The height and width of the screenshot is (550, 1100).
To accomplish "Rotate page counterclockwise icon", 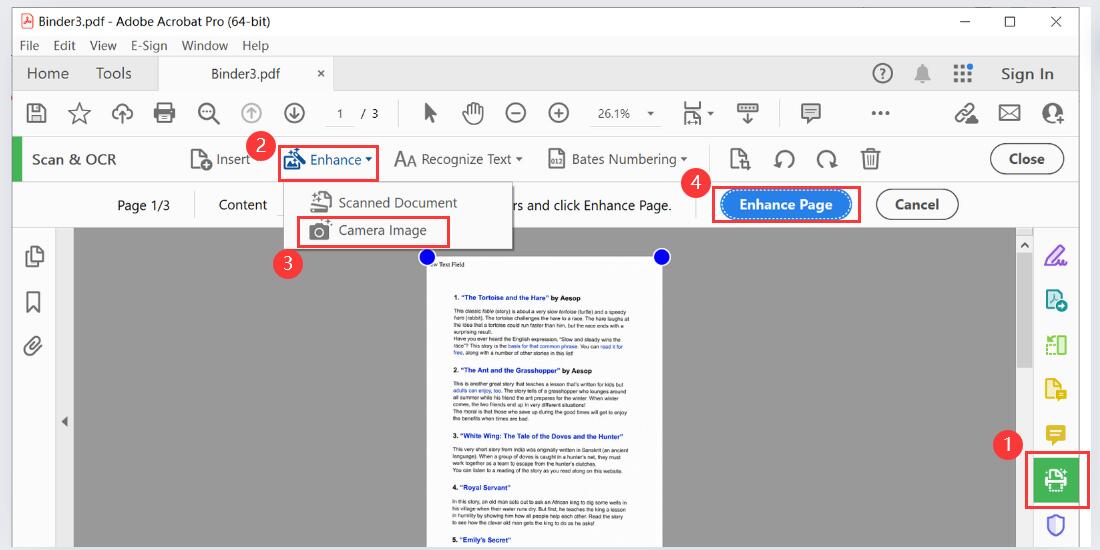I will click(785, 159).
